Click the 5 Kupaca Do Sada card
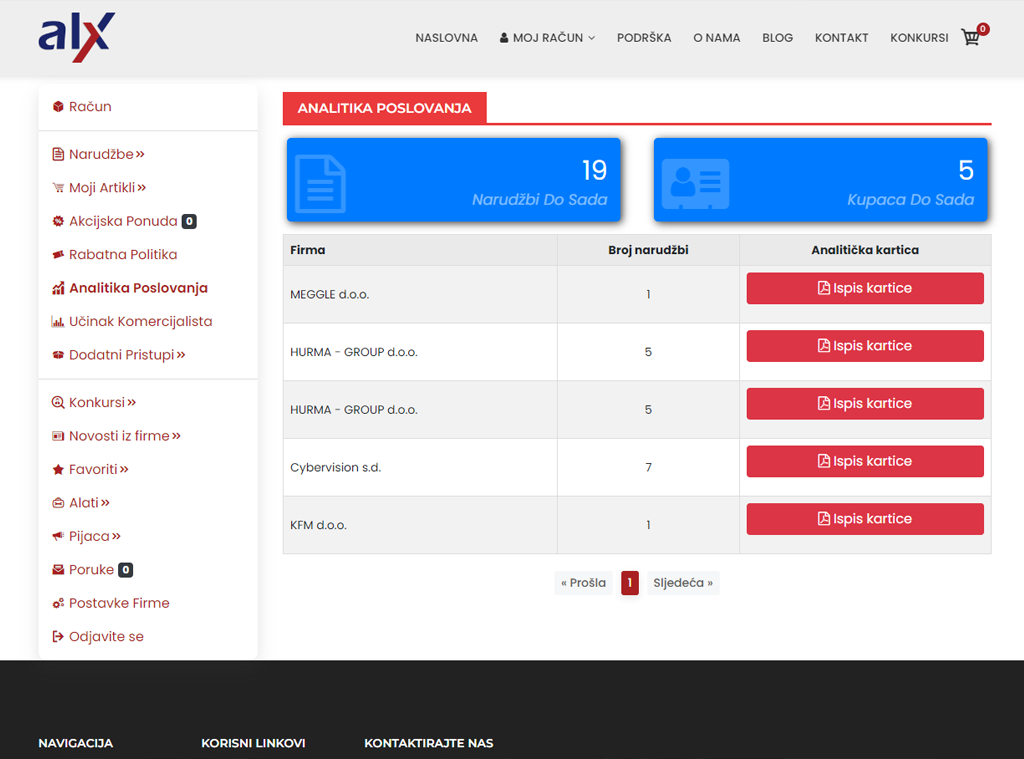 pyautogui.click(x=820, y=180)
